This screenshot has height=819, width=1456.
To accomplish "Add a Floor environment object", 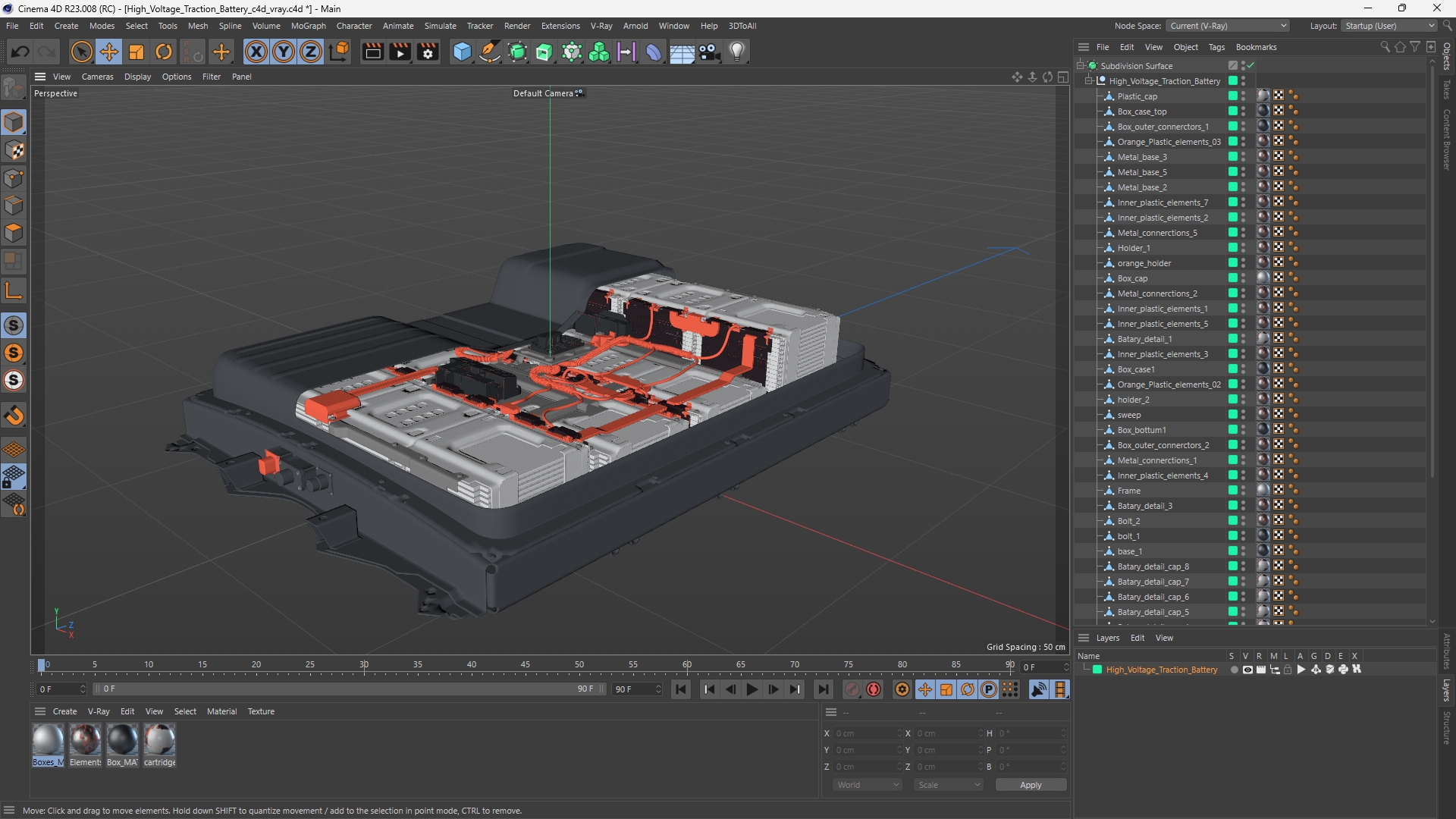I will point(682,52).
